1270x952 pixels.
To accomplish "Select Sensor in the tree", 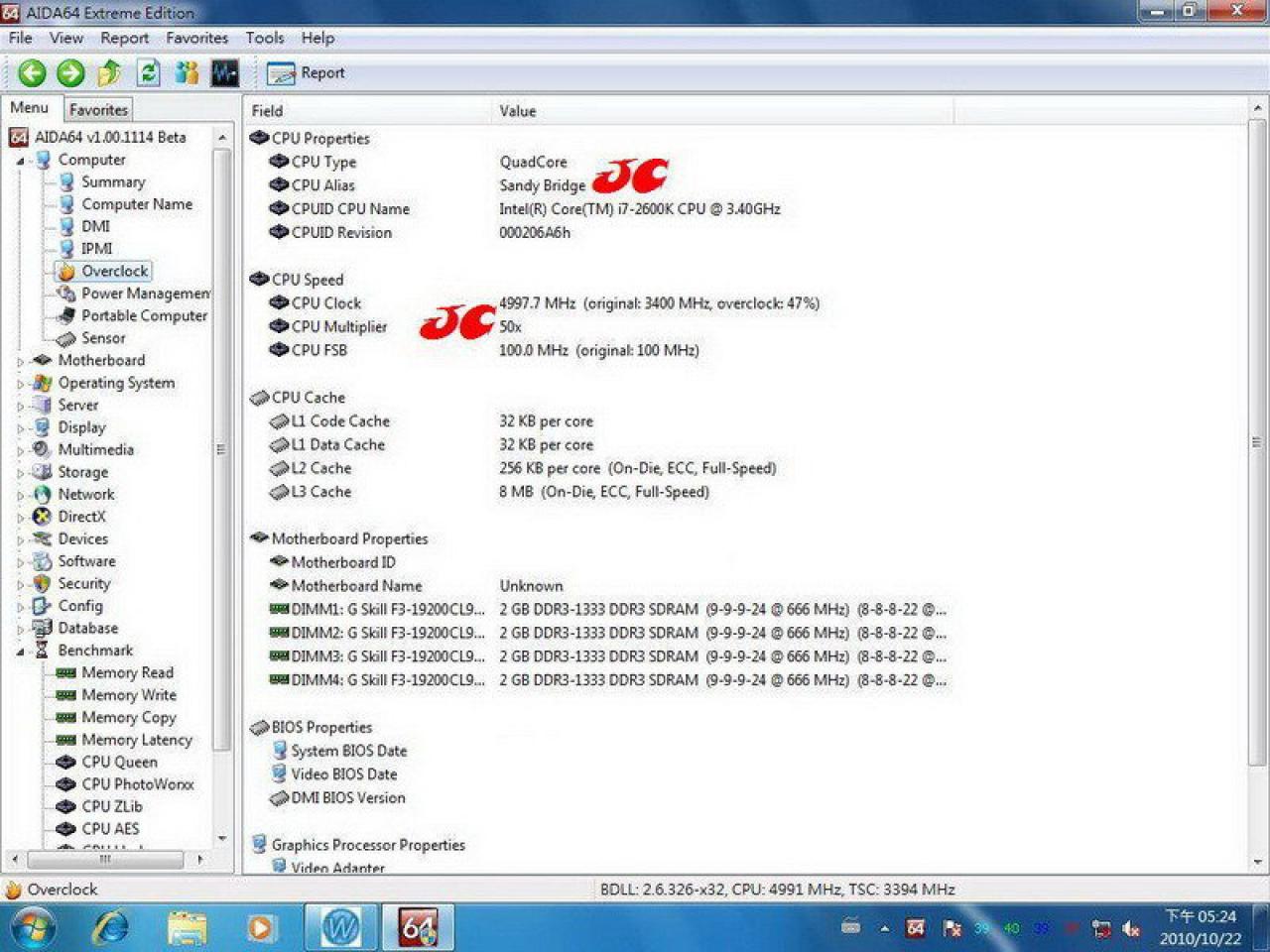I will [x=103, y=337].
